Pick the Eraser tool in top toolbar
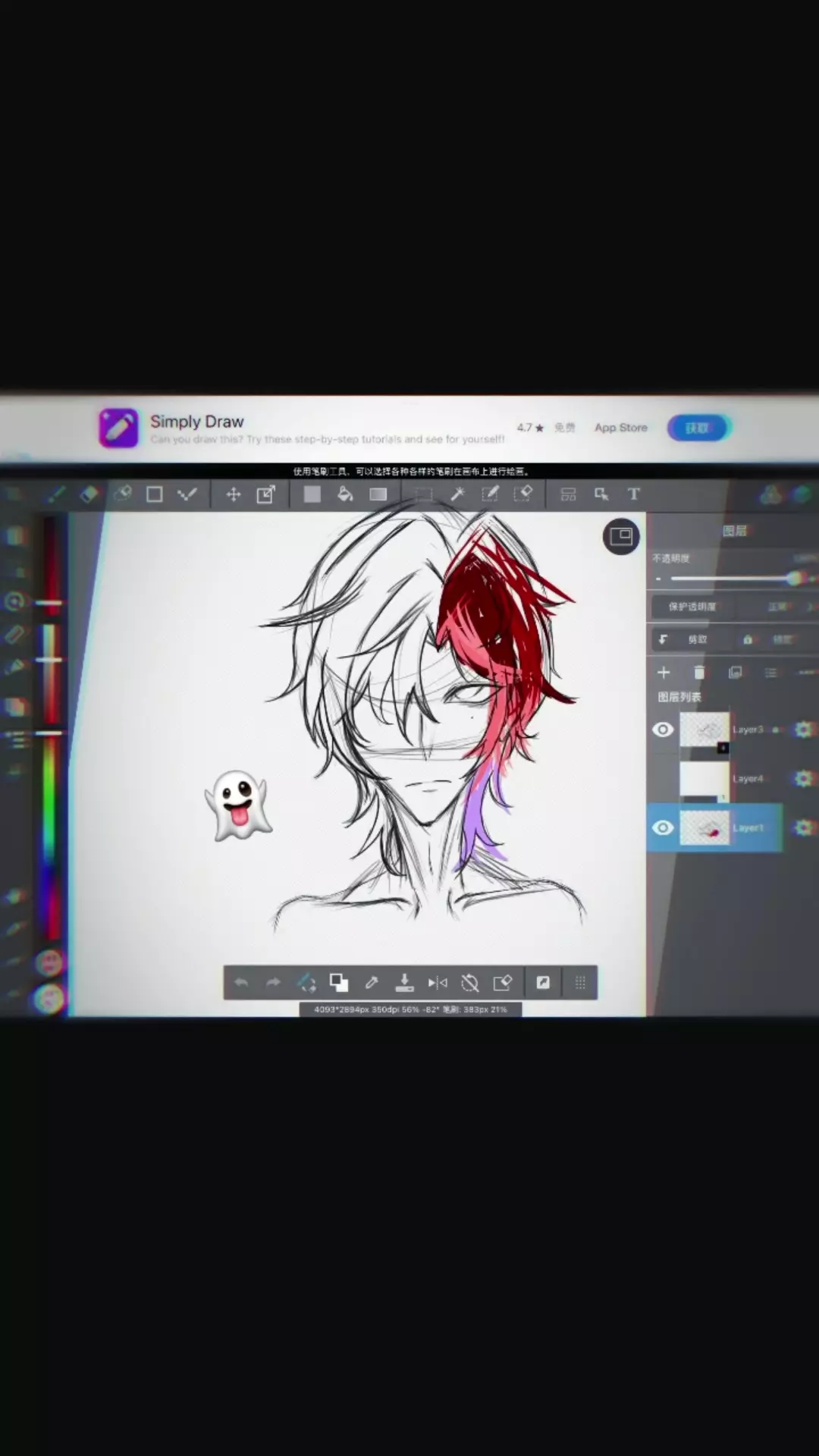The width and height of the screenshot is (819, 1456). tap(89, 495)
